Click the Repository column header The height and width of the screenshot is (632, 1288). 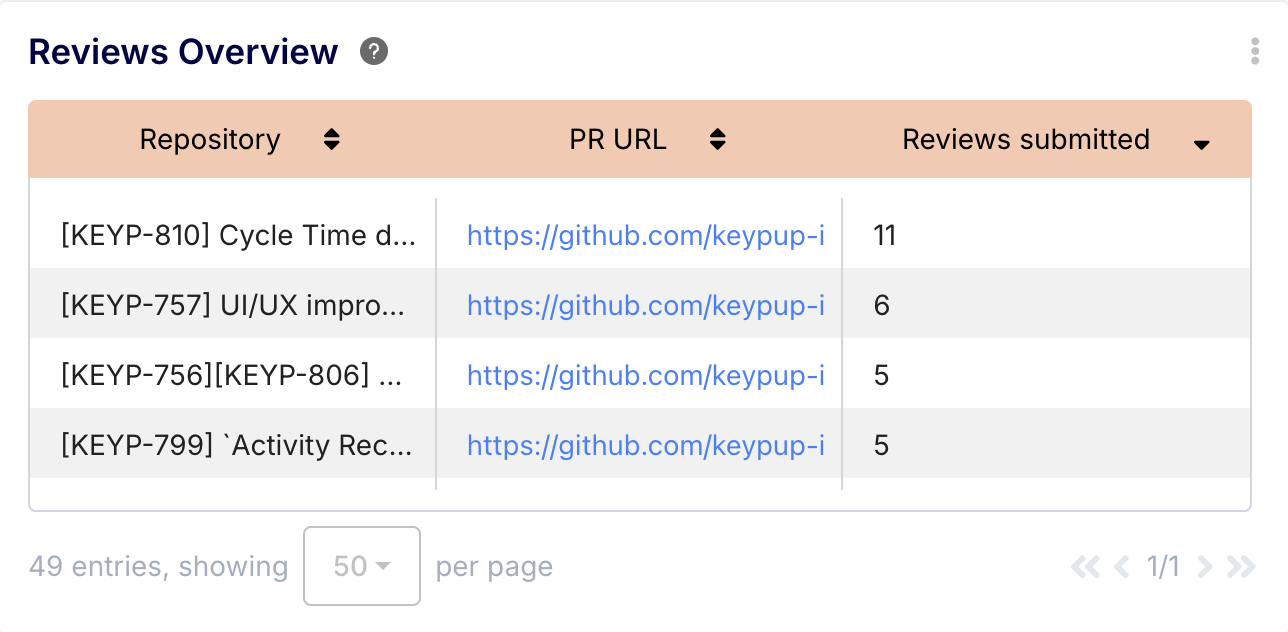[210, 140]
